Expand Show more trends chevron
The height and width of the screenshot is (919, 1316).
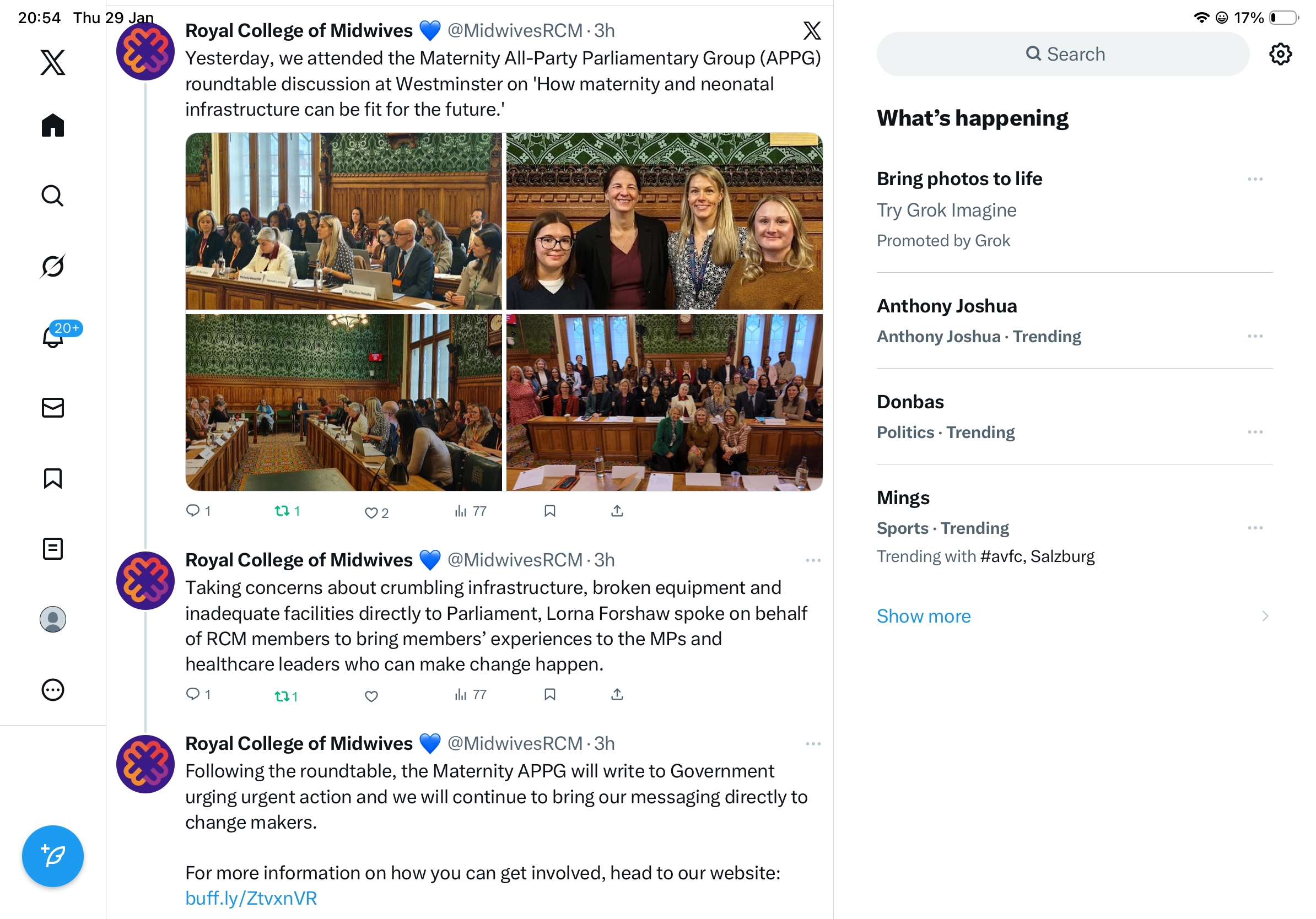coord(1264,616)
